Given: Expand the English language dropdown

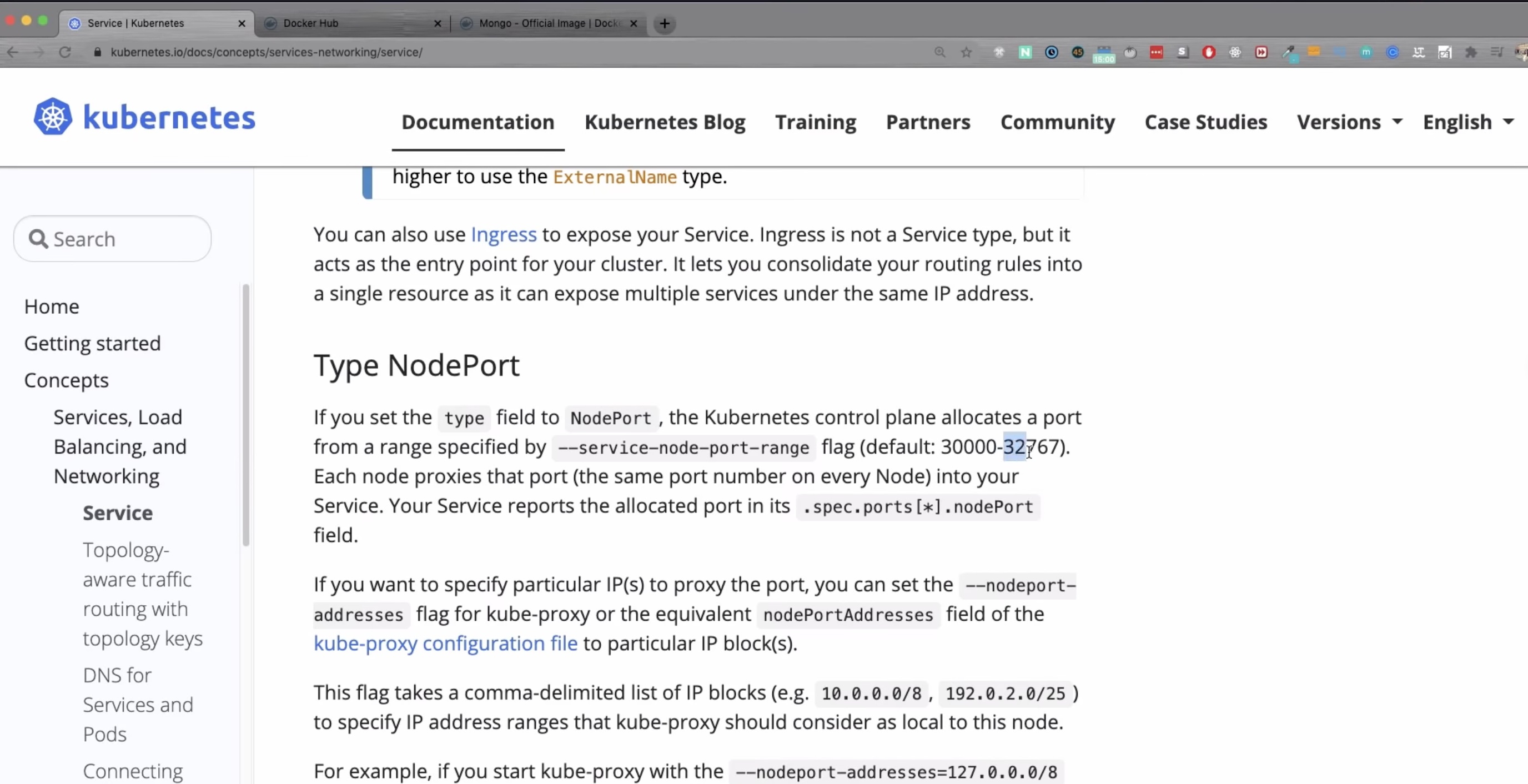Looking at the screenshot, I should click(x=1467, y=122).
